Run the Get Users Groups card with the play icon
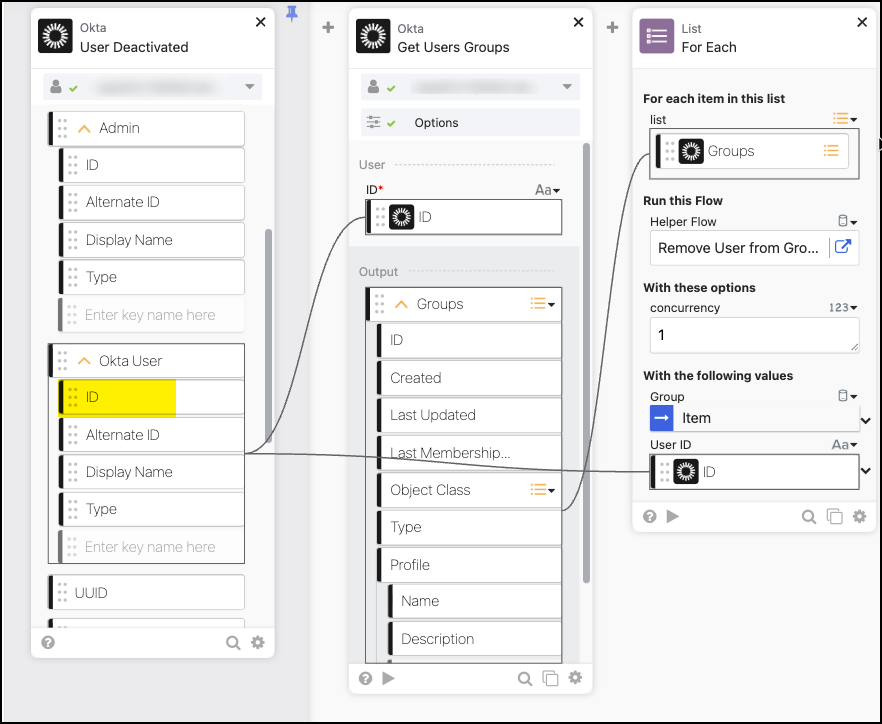Image resolution: width=882 pixels, height=724 pixels. point(388,678)
